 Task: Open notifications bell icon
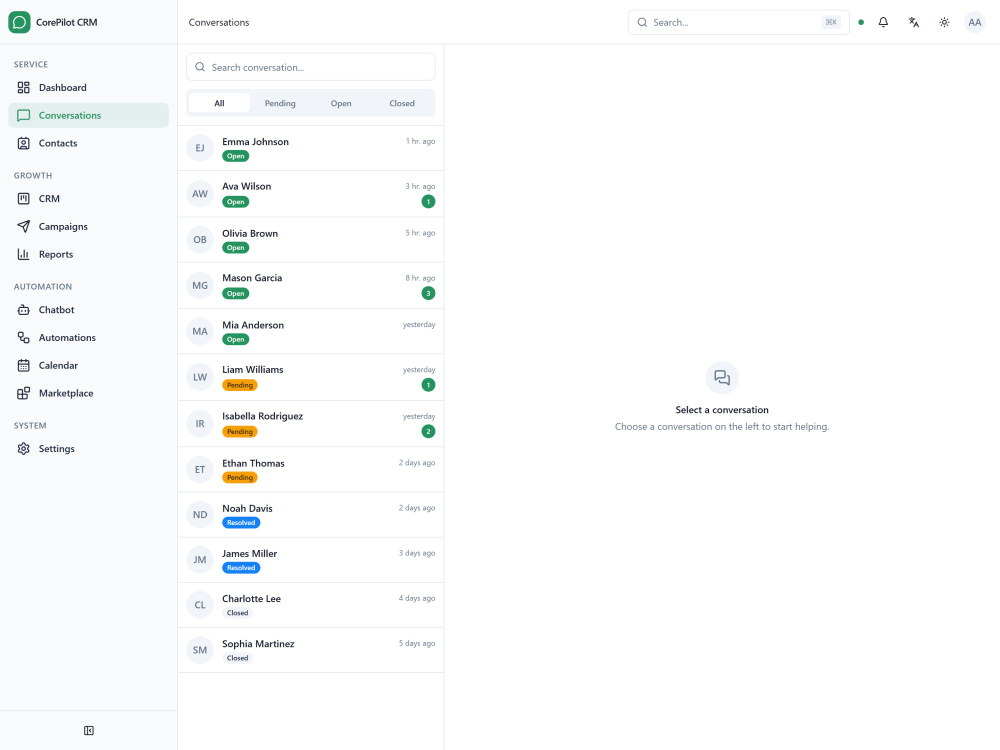883,22
